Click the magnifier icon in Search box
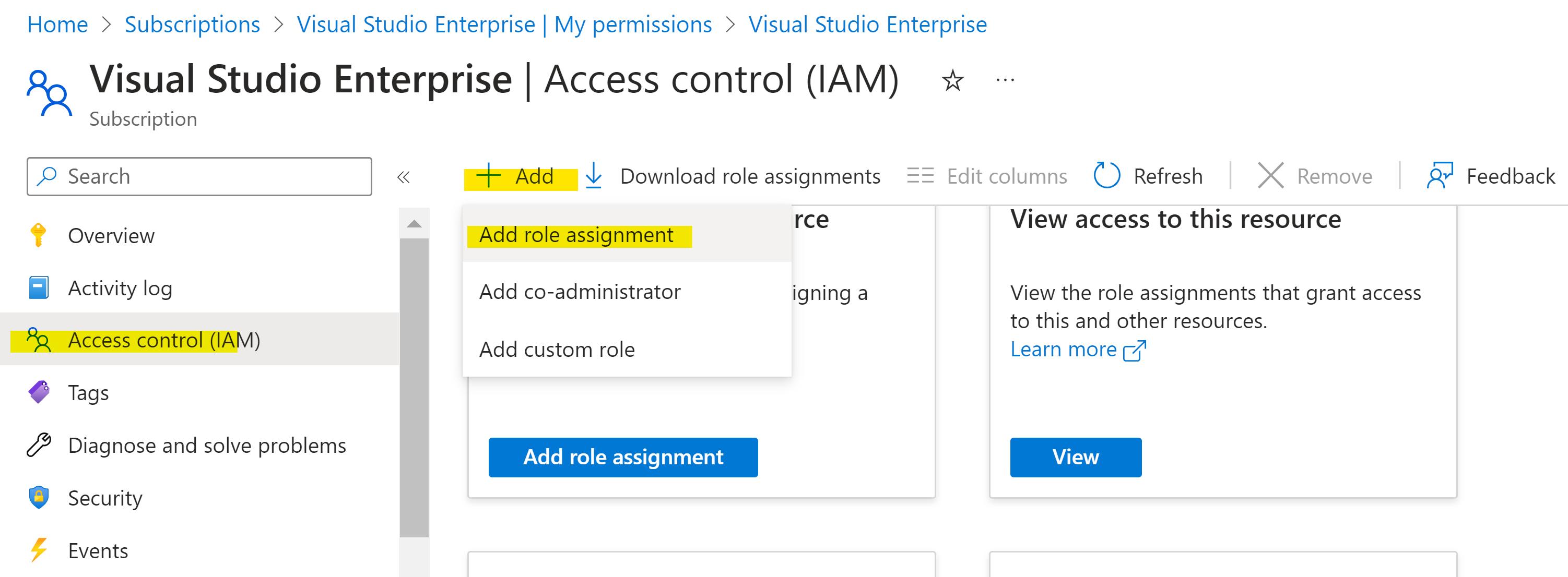 click(47, 176)
